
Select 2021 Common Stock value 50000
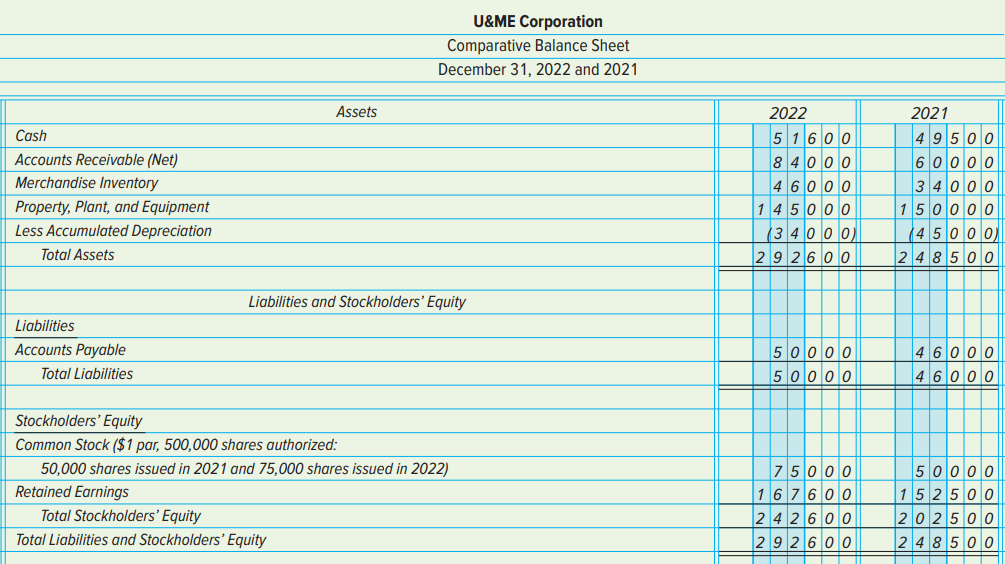pos(954,472)
